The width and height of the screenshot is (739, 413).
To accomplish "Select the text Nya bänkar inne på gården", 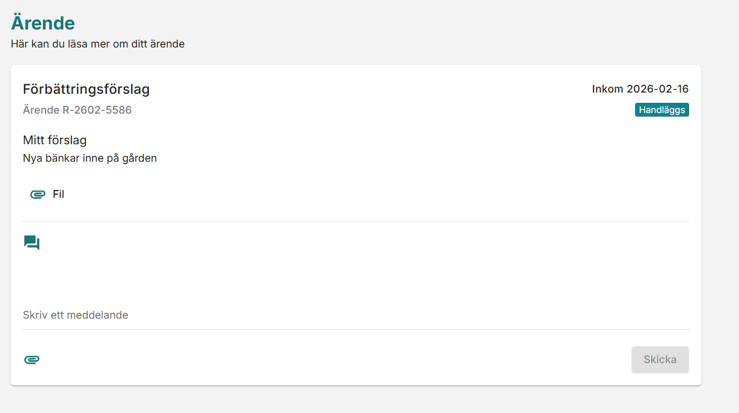I will click(90, 158).
